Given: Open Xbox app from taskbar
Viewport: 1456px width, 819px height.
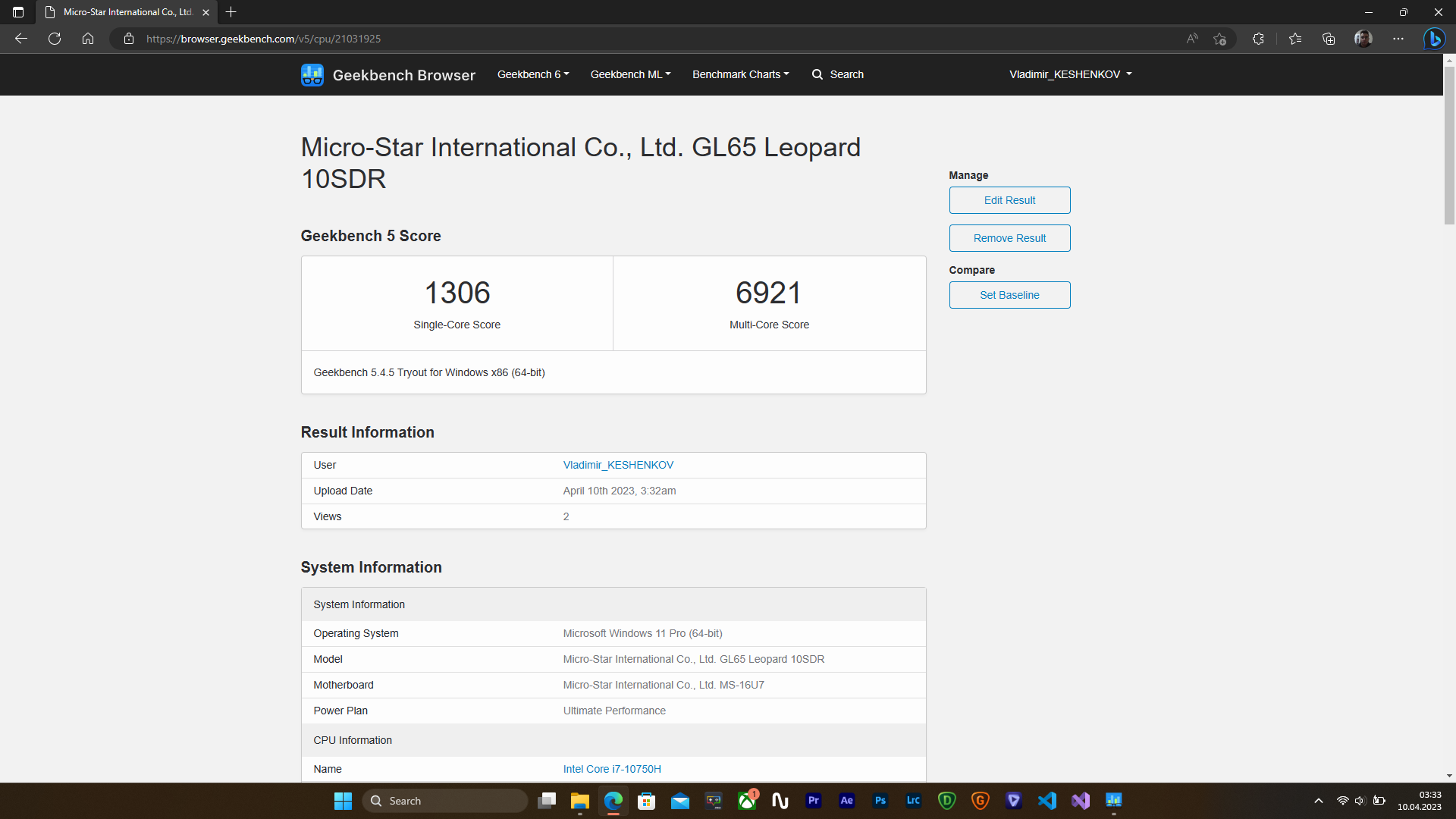Looking at the screenshot, I should 747,801.
